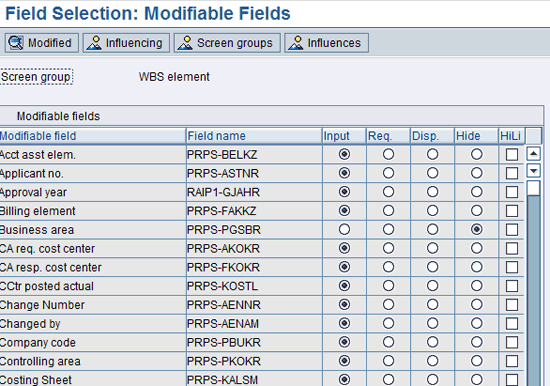Click the Influencing button icon
The image size is (550, 386).
94,43
